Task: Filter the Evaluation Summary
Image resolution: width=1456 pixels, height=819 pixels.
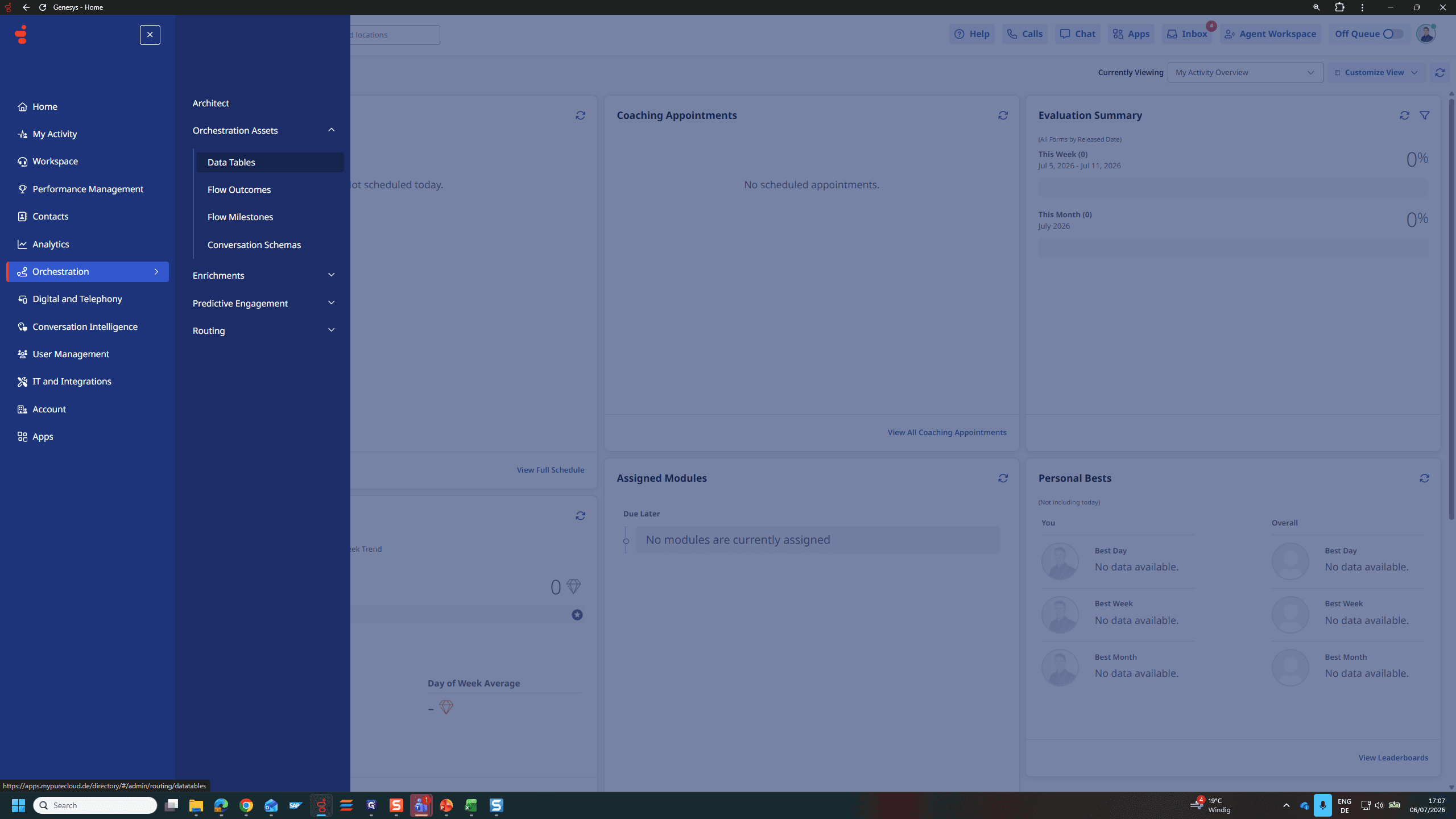Action: click(1424, 115)
